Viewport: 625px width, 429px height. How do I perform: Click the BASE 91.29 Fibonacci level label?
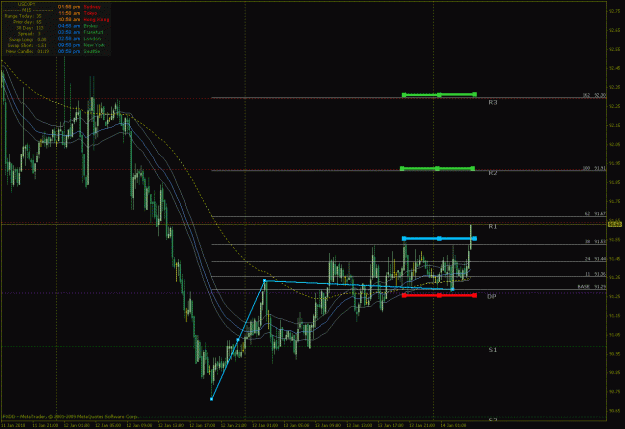(592, 287)
